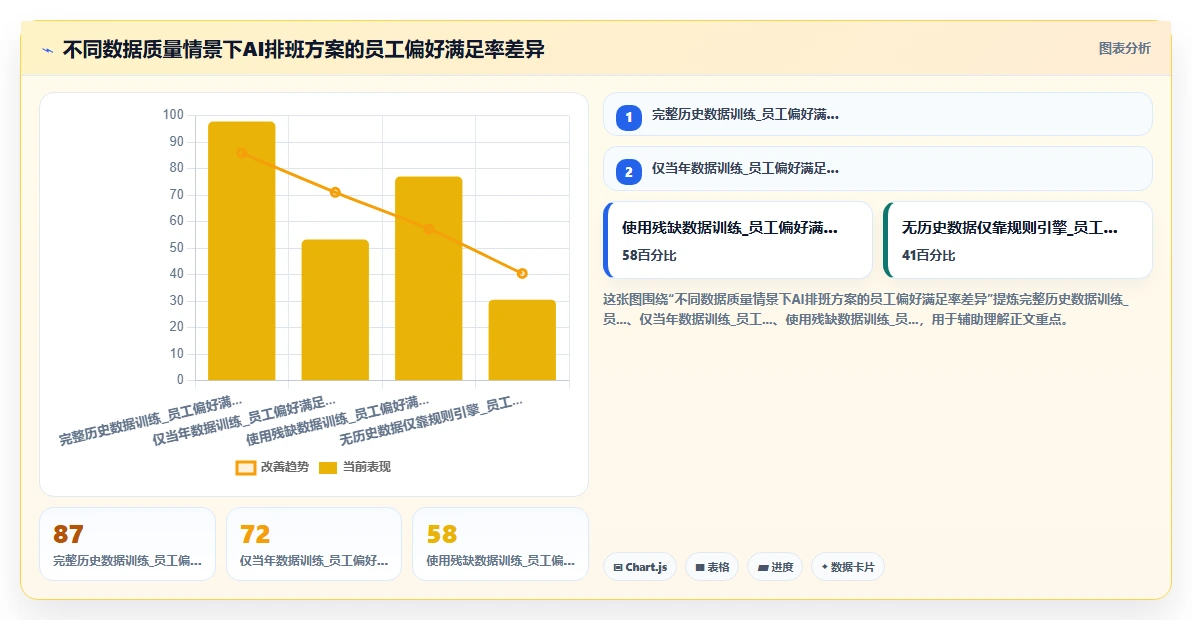Click the 数据卡片 chip diamond icon
Screen dimensions: 1192x620
(x=825, y=567)
